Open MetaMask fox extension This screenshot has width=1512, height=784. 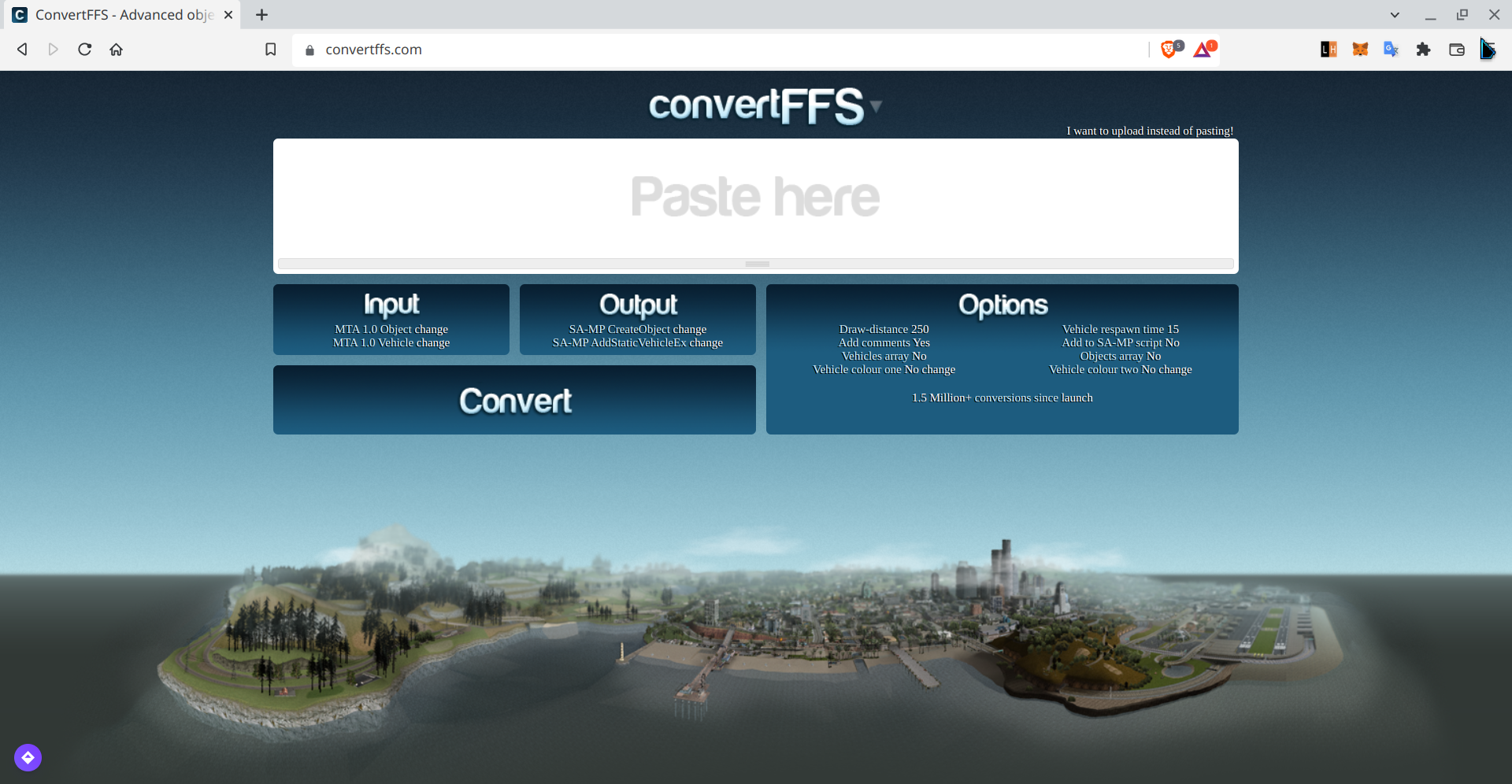point(1360,50)
